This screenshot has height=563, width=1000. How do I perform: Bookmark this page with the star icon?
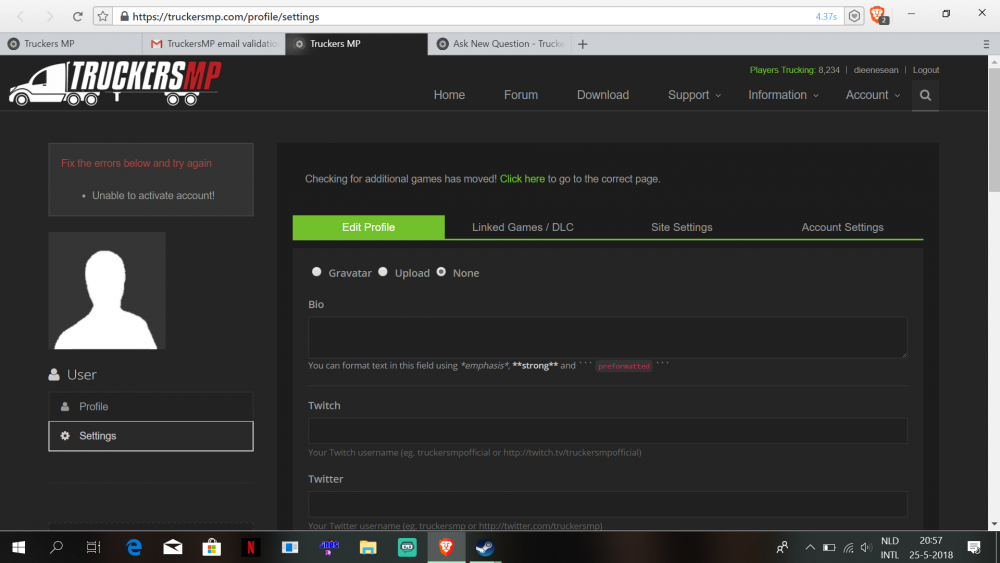point(103,16)
